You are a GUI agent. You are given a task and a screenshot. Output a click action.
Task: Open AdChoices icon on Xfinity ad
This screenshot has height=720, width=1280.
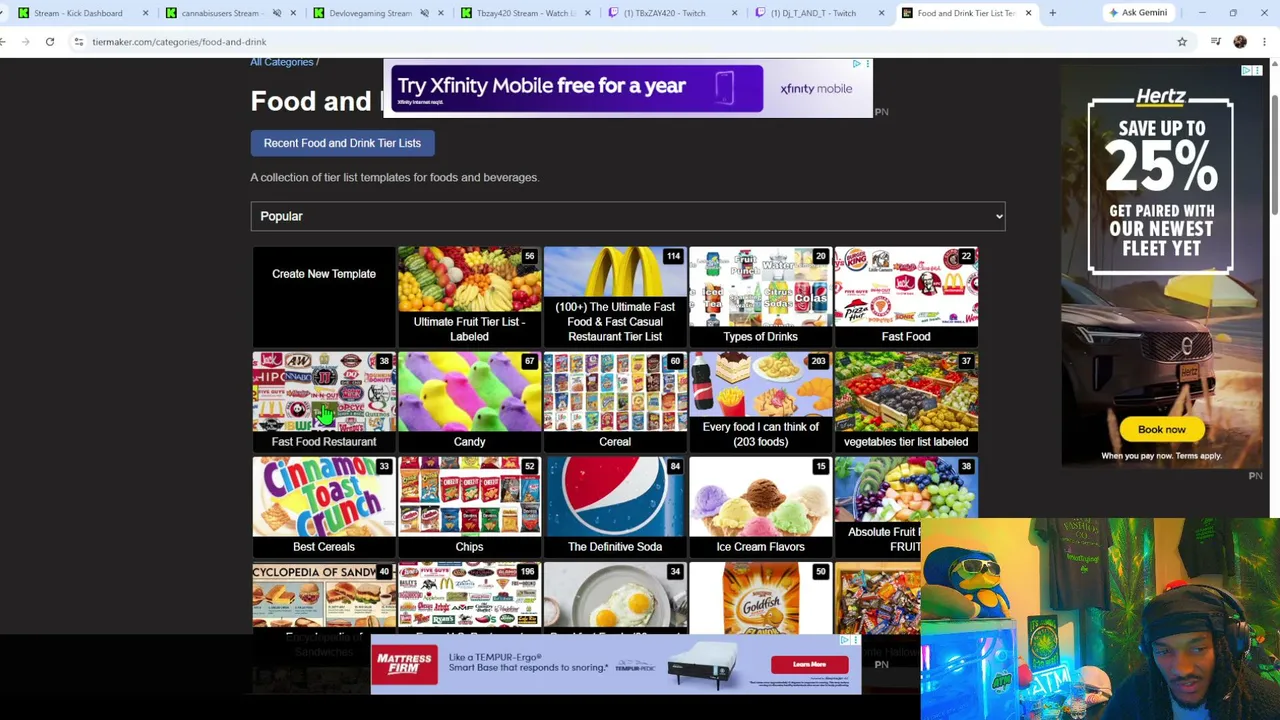[856, 65]
